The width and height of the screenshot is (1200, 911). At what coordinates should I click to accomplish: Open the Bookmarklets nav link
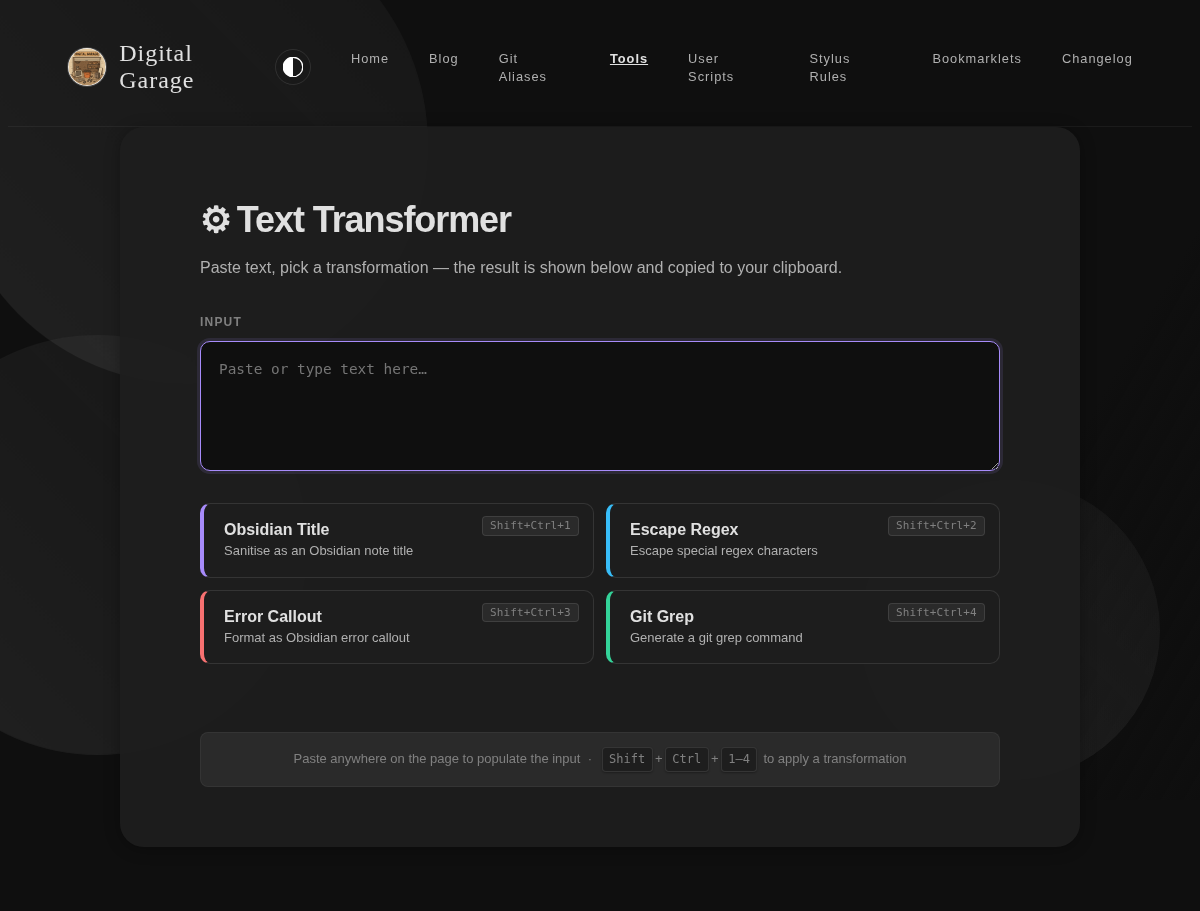pyautogui.click(x=977, y=59)
